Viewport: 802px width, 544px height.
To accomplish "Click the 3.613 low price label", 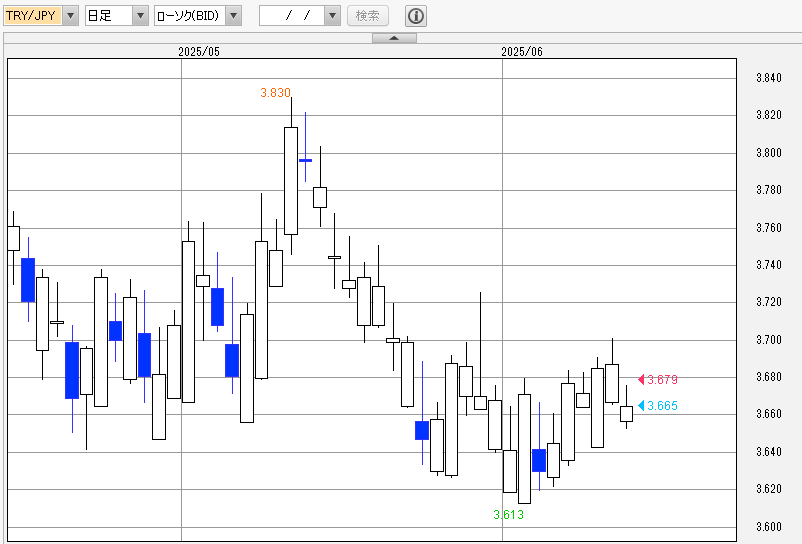I will tap(508, 515).
